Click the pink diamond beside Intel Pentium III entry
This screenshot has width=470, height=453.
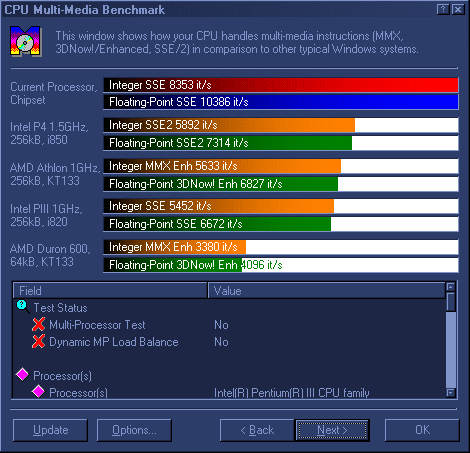[38, 391]
